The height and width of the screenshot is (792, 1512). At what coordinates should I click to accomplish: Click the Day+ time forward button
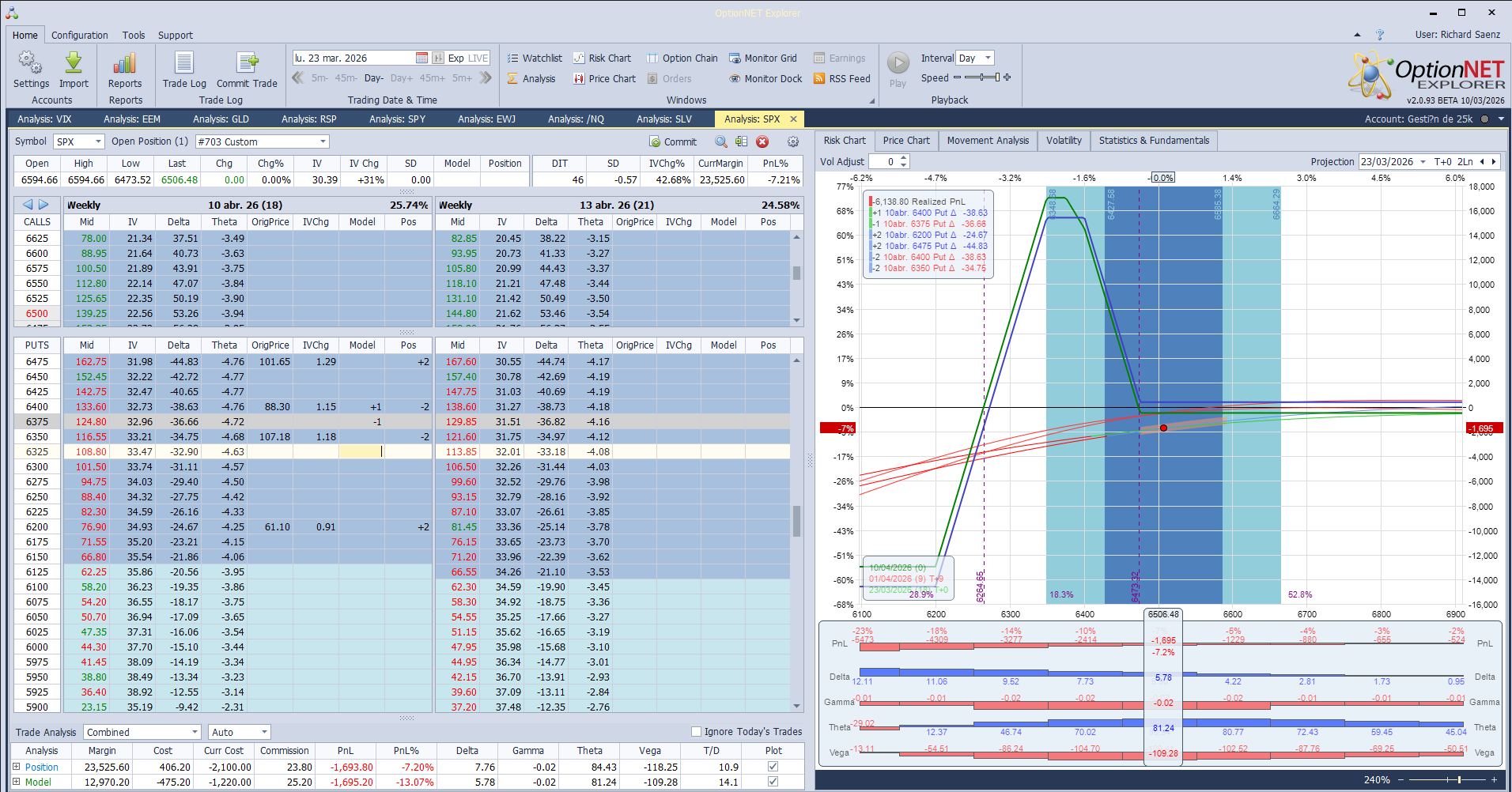pyautogui.click(x=401, y=78)
